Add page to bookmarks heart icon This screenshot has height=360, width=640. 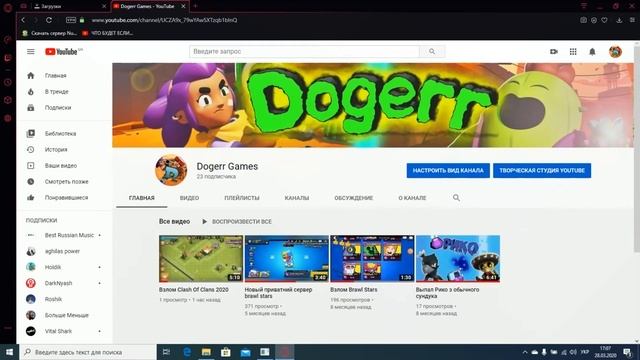[604, 20]
